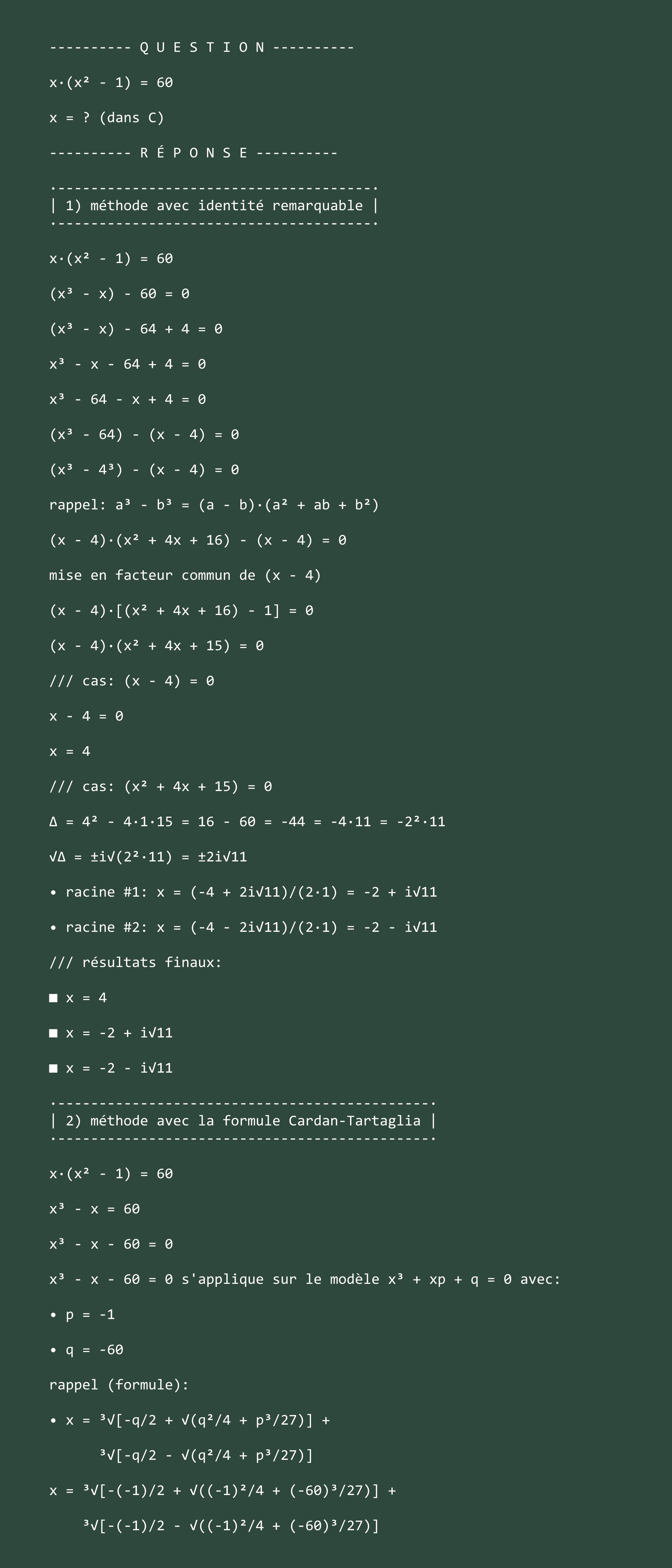Click the square bullet before 'x = -2 - i√11'
Image resolution: width=672 pixels, height=1568 pixels.
tap(53, 1068)
